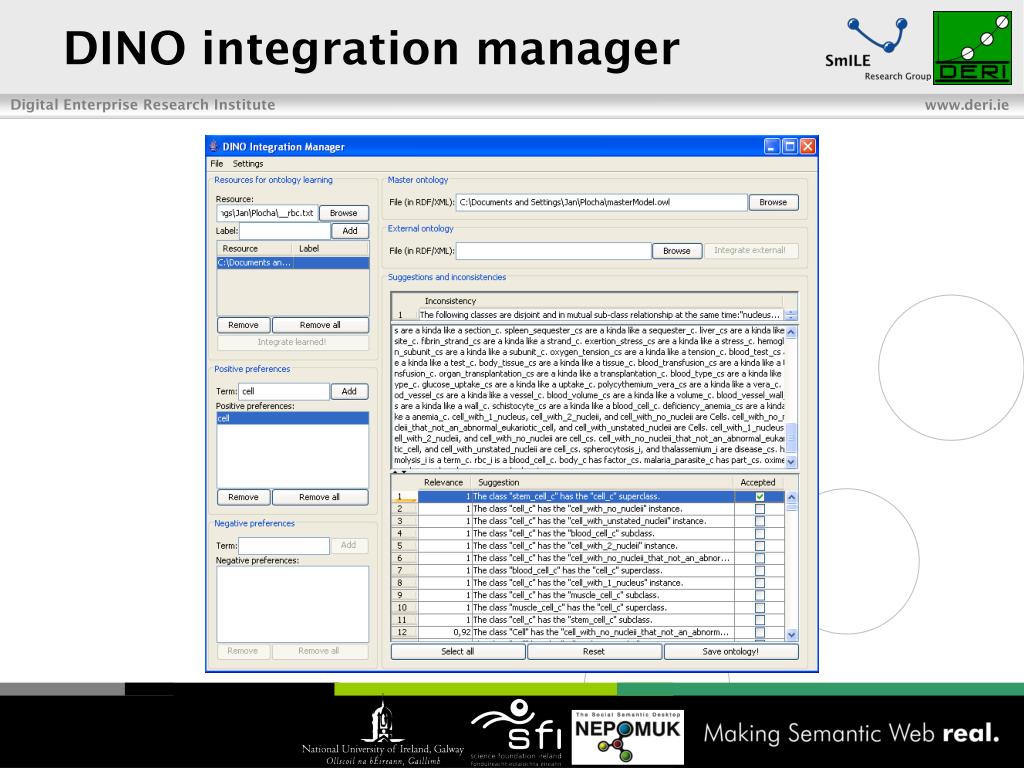Click the external ontology file field
This screenshot has width=1024, height=768.
[553, 251]
